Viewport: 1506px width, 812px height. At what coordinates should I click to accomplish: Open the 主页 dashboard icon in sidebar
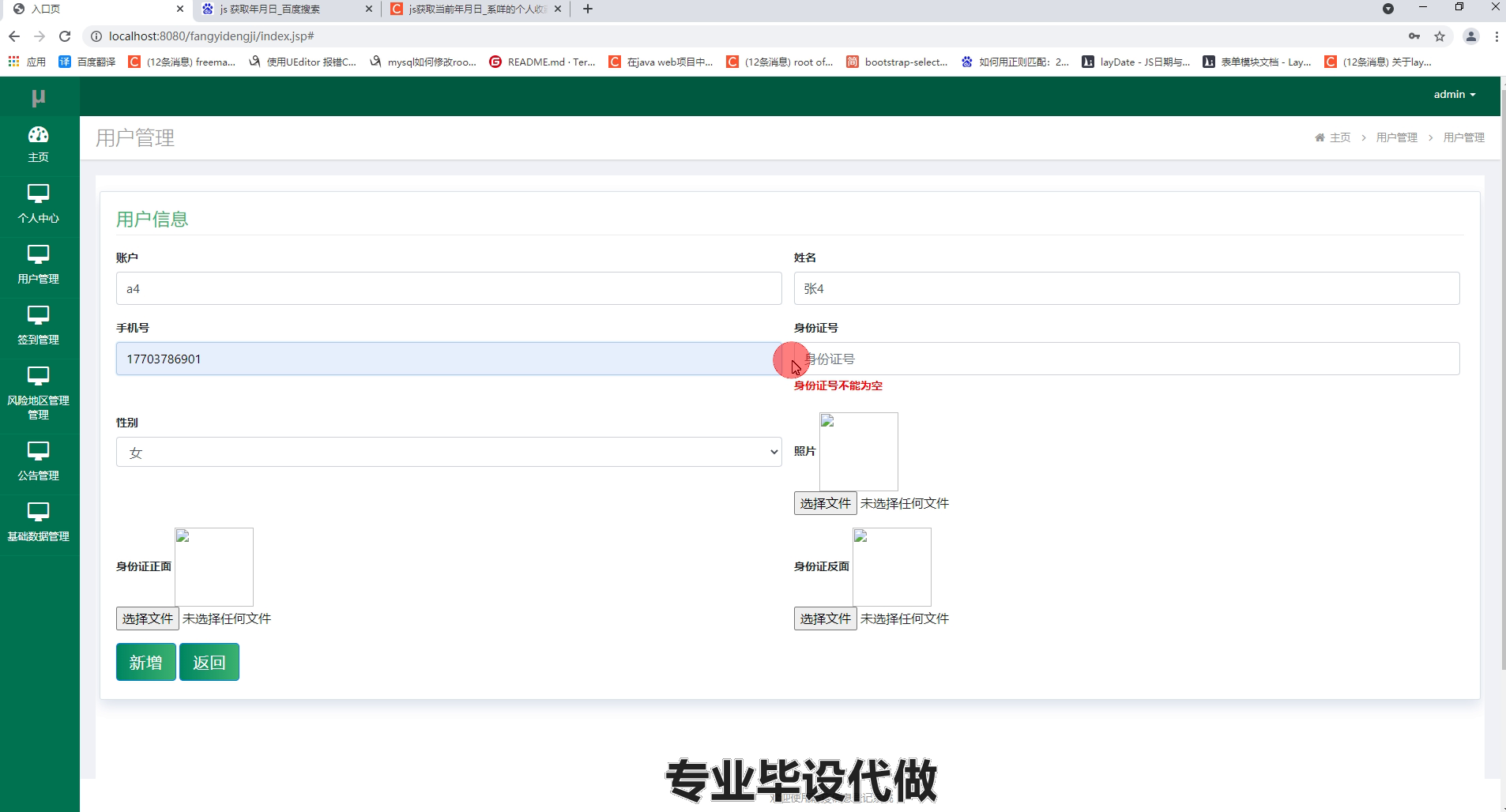coord(38,134)
